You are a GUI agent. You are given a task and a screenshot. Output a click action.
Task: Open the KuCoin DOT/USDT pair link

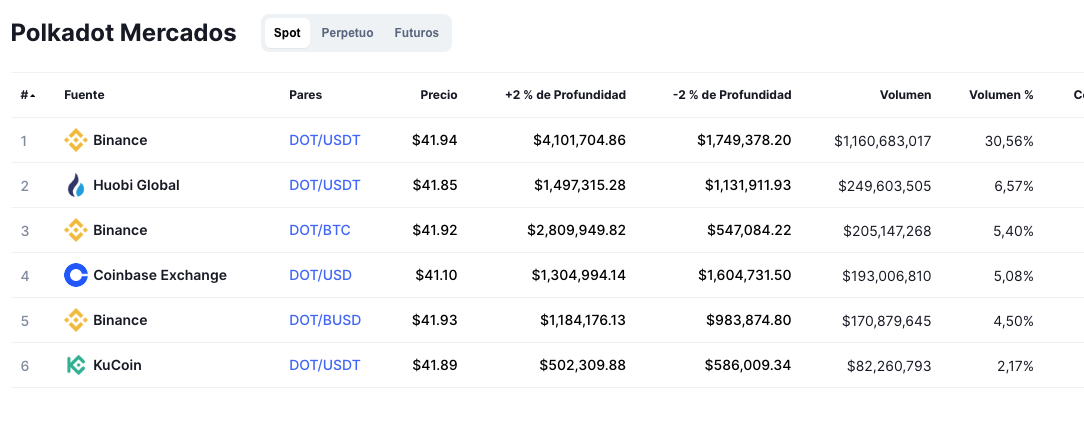(x=324, y=365)
